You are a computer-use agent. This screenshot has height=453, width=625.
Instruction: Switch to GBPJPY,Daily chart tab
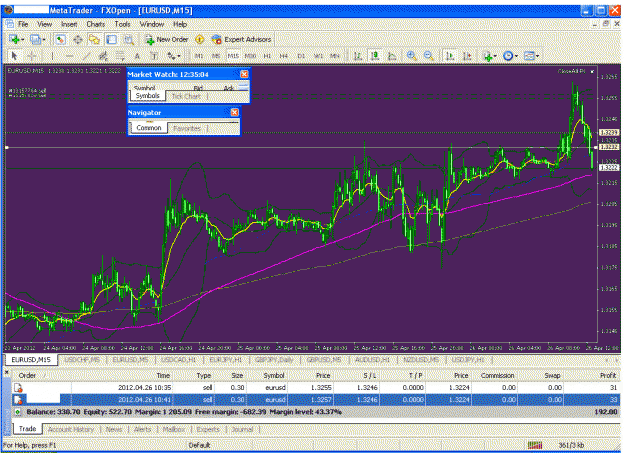(x=274, y=360)
